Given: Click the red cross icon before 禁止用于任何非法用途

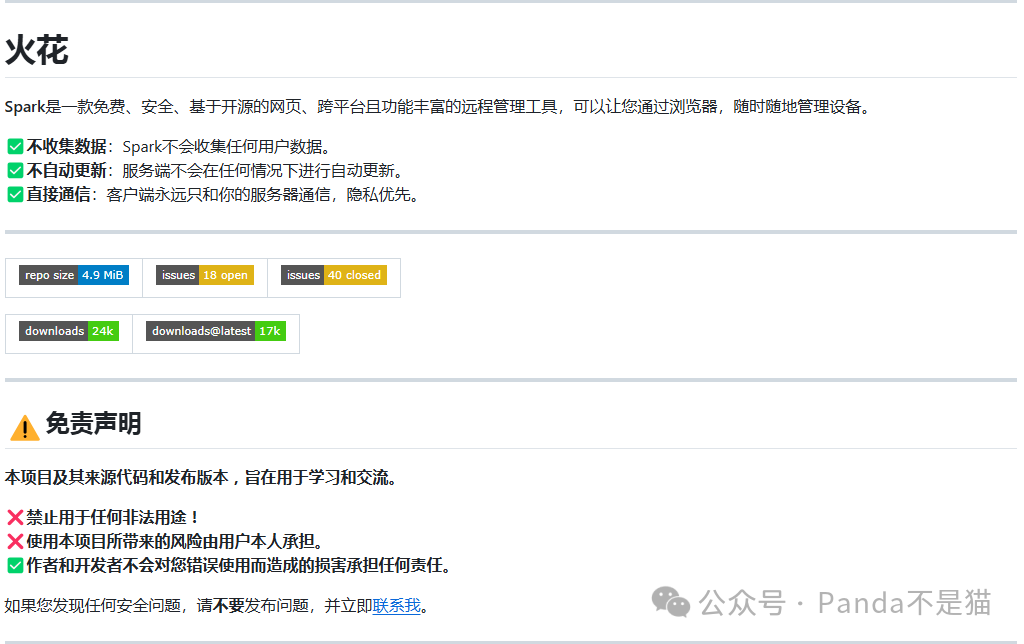Looking at the screenshot, I should [x=15, y=518].
